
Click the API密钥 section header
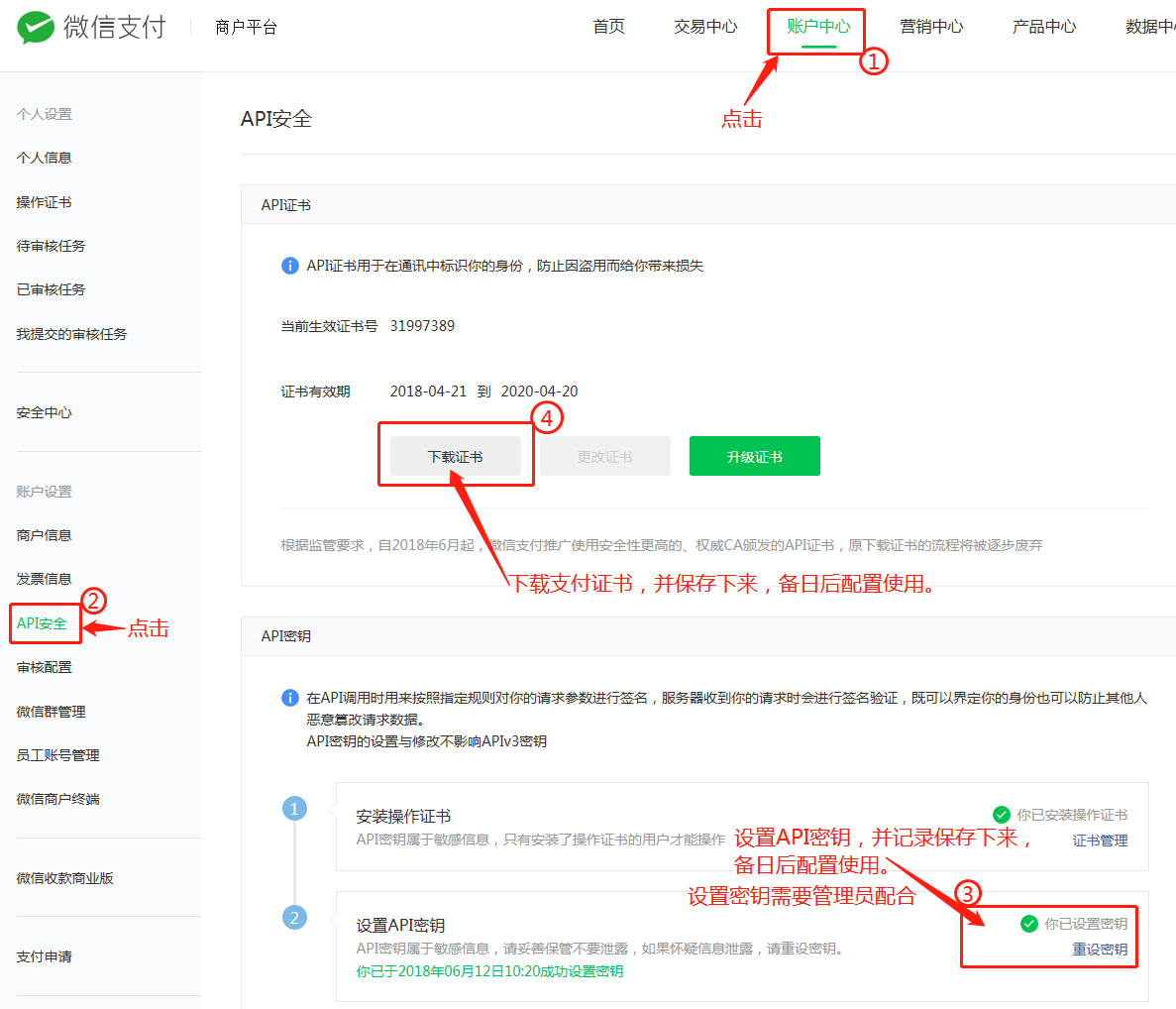click(x=285, y=636)
